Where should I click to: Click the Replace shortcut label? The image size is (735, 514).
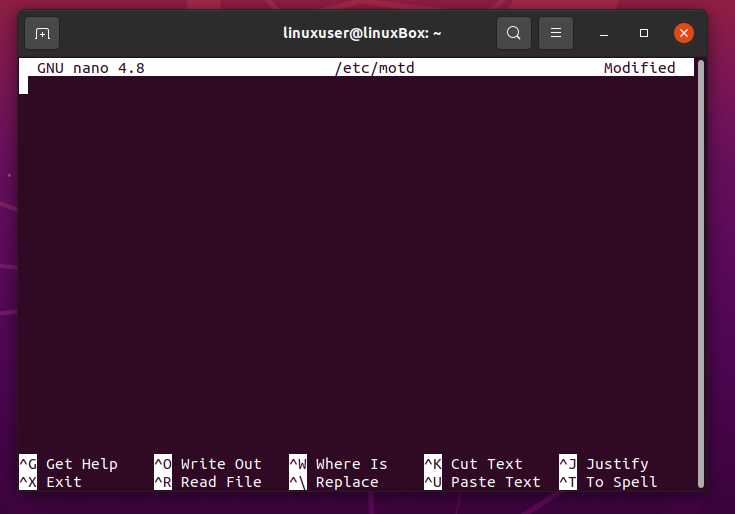[346, 482]
